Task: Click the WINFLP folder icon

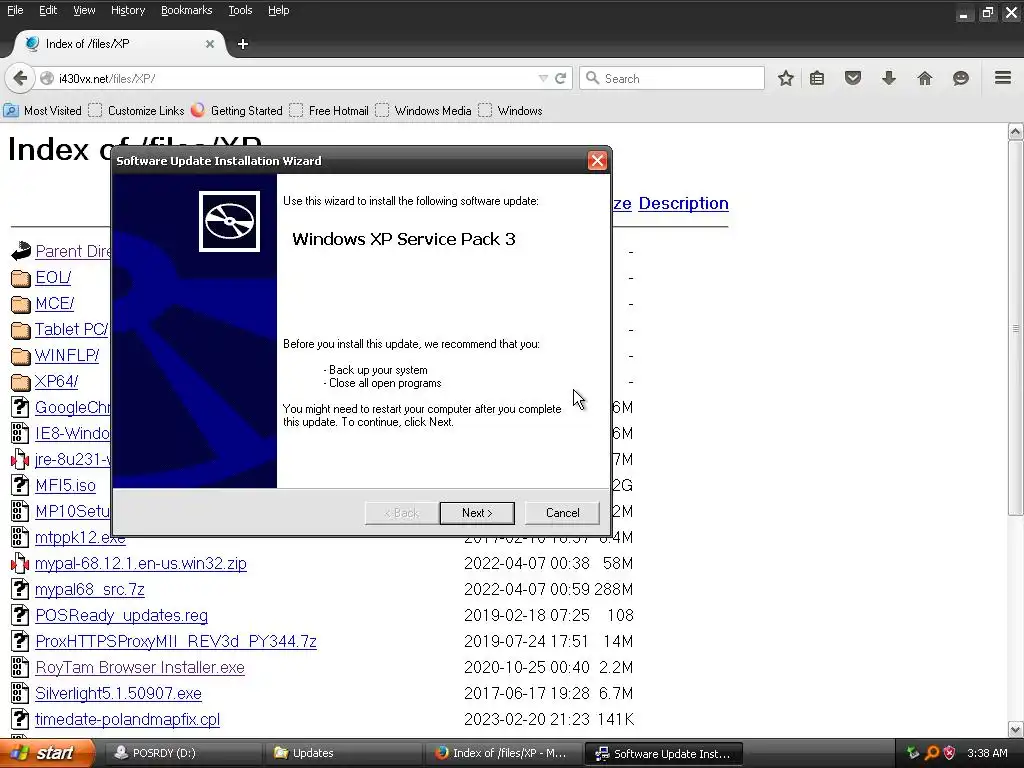Action: click(20, 356)
